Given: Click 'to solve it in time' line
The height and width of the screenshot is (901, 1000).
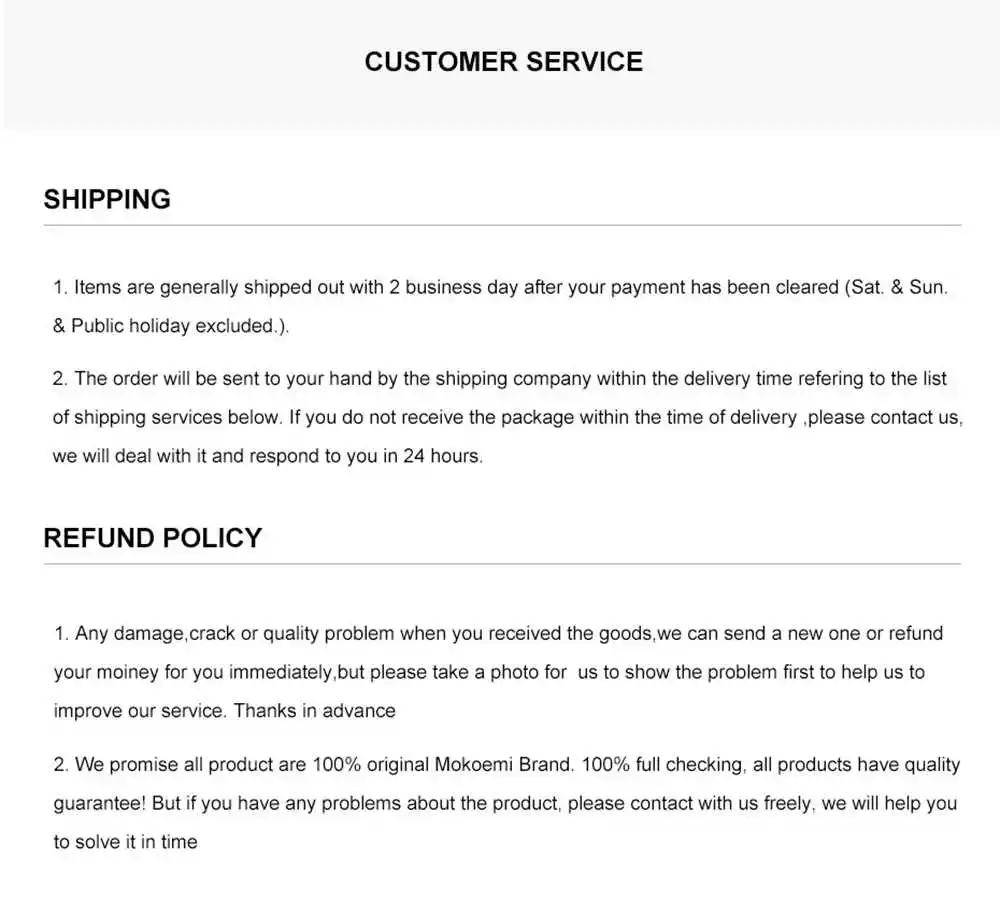Looking at the screenshot, I should (126, 842).
